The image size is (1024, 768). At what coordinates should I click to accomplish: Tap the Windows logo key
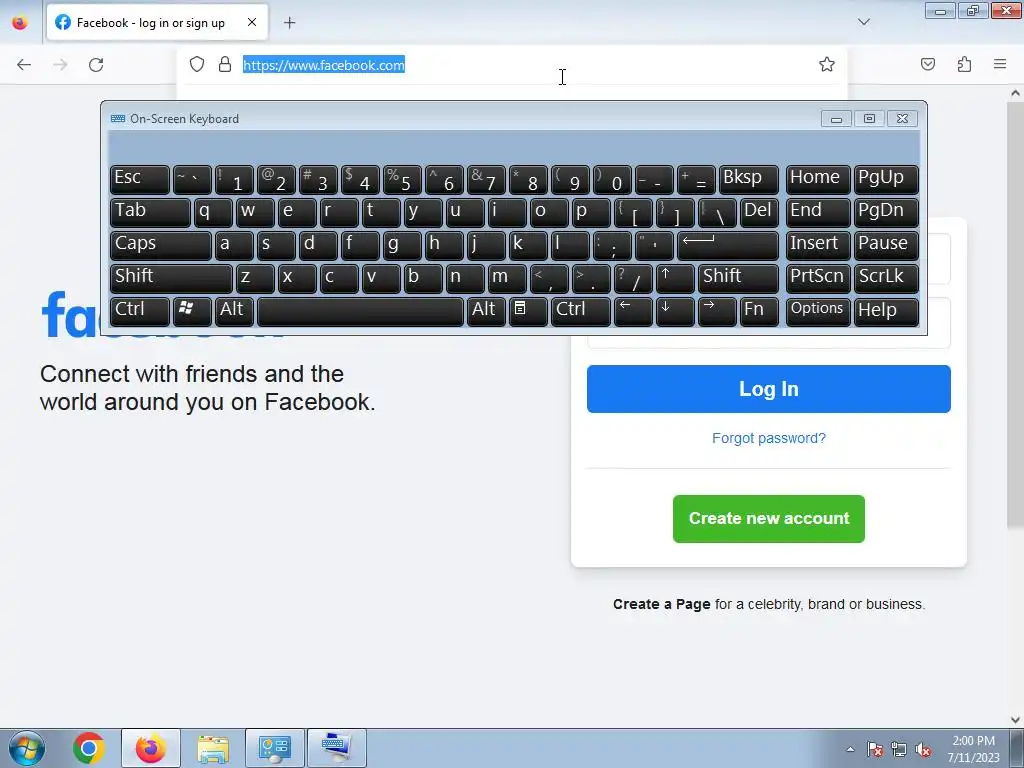[192, 311]
